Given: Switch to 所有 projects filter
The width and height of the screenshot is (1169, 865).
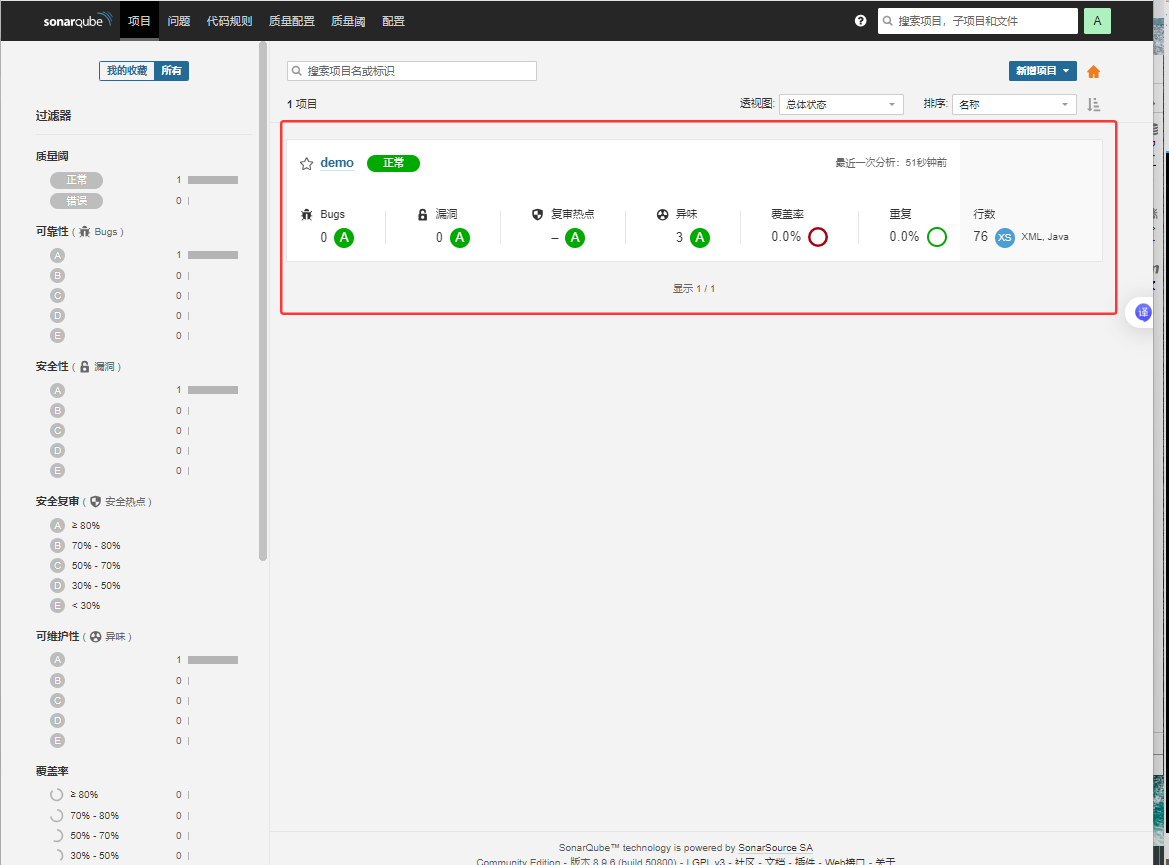Looking at the screenshot, I should coord(171,71).
